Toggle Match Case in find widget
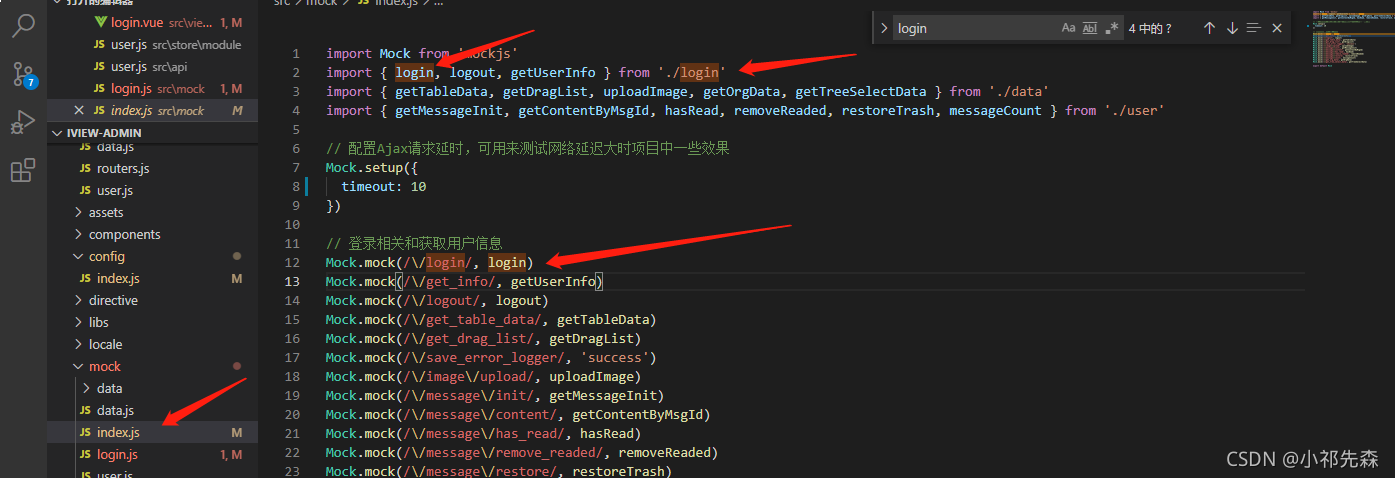Image resolution: width=1395 pixels, height=478 pixels. [x=1069, y=28]
